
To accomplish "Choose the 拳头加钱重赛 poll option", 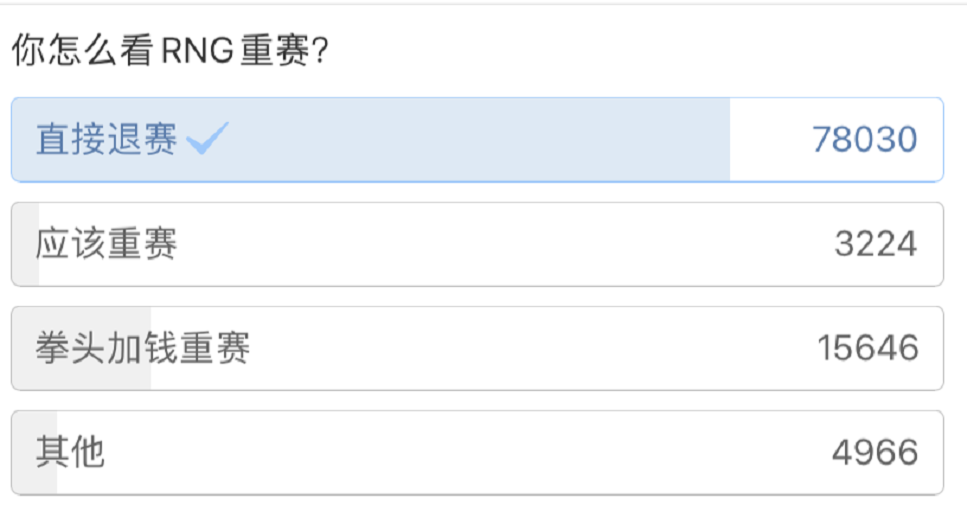I will pyautogui.click(x=476, y=348).
